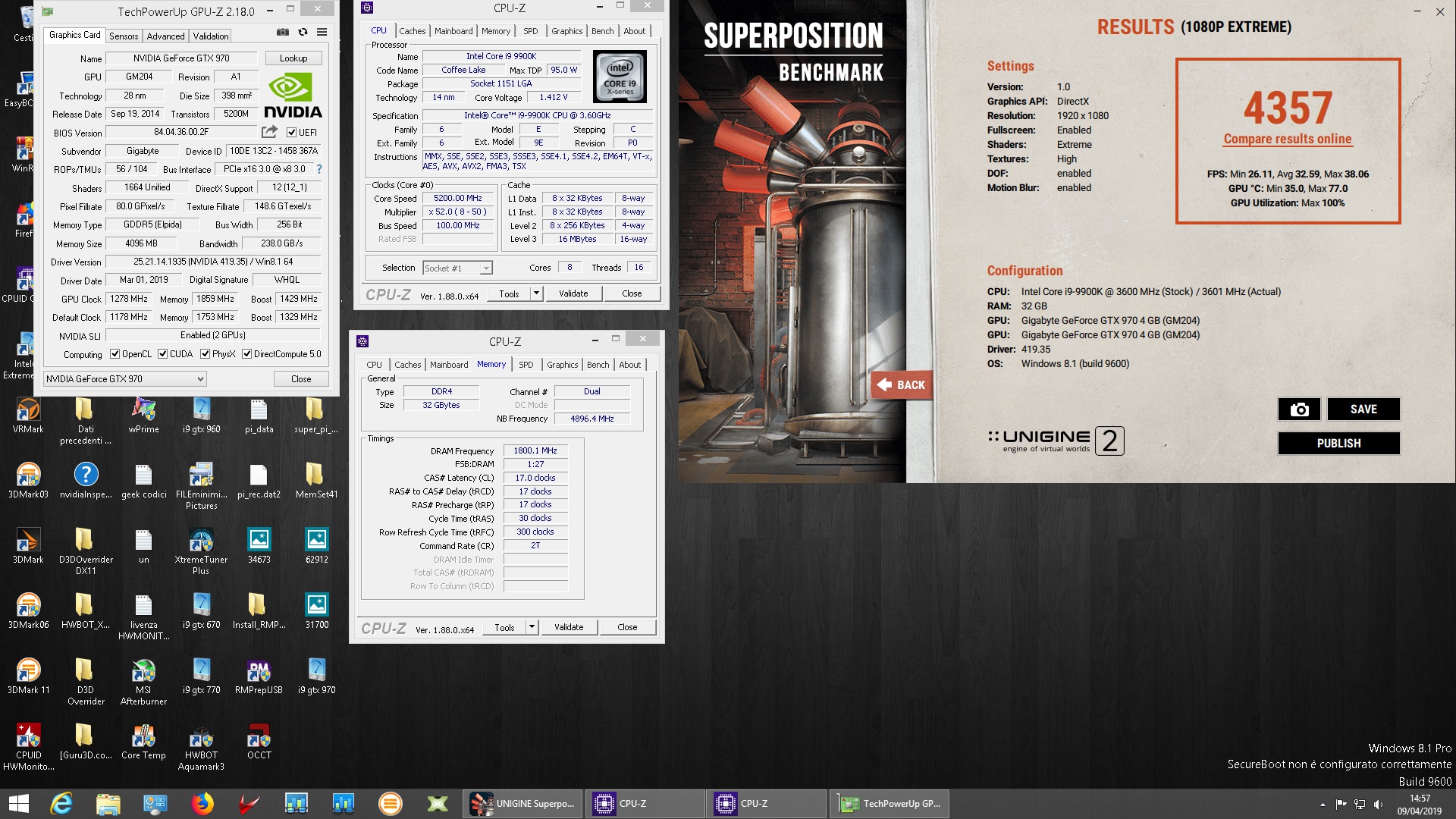Click the taskbar clock showing 14:57
The image size is (1456, 819).
1420,804
